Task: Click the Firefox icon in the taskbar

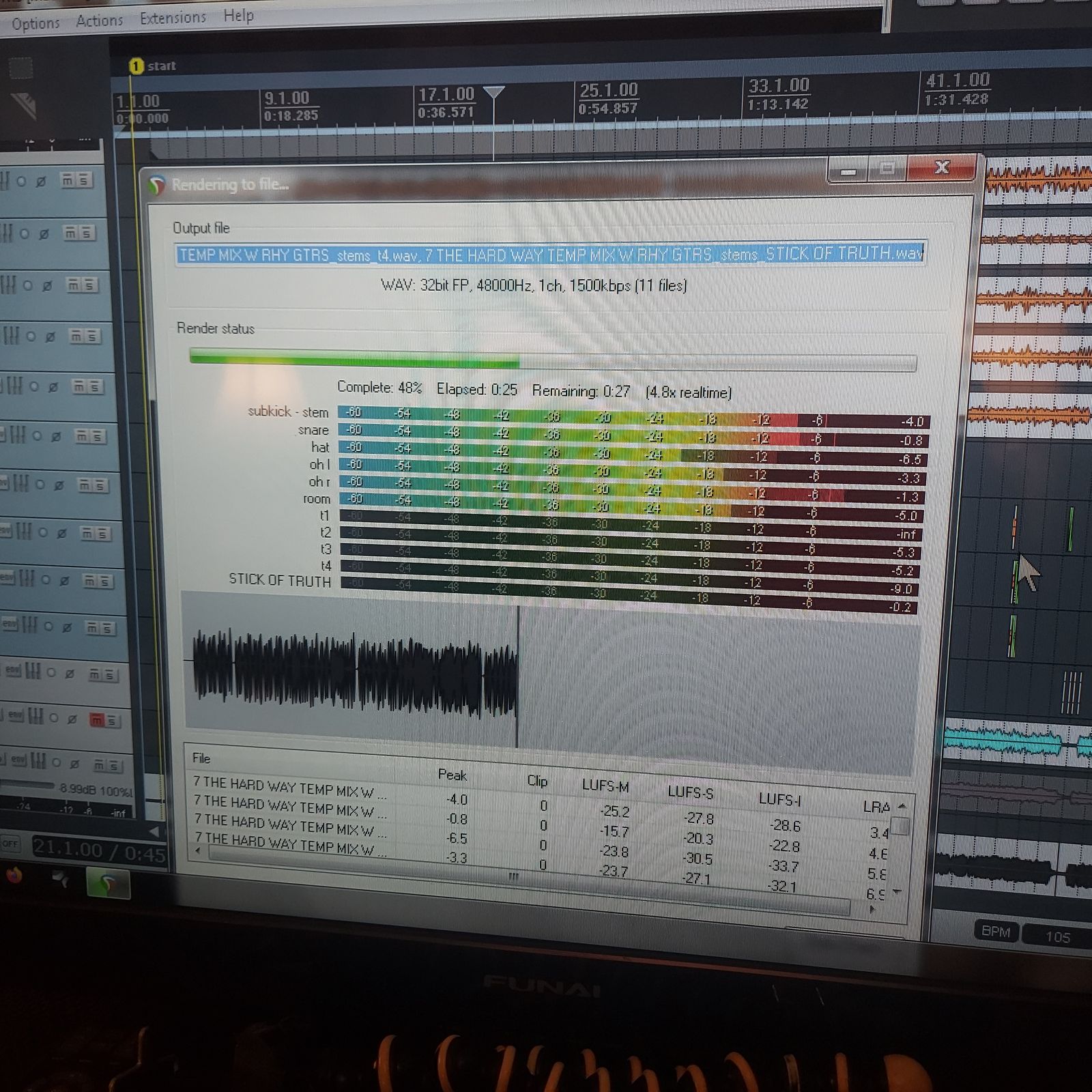Action: tap(13, 876)
